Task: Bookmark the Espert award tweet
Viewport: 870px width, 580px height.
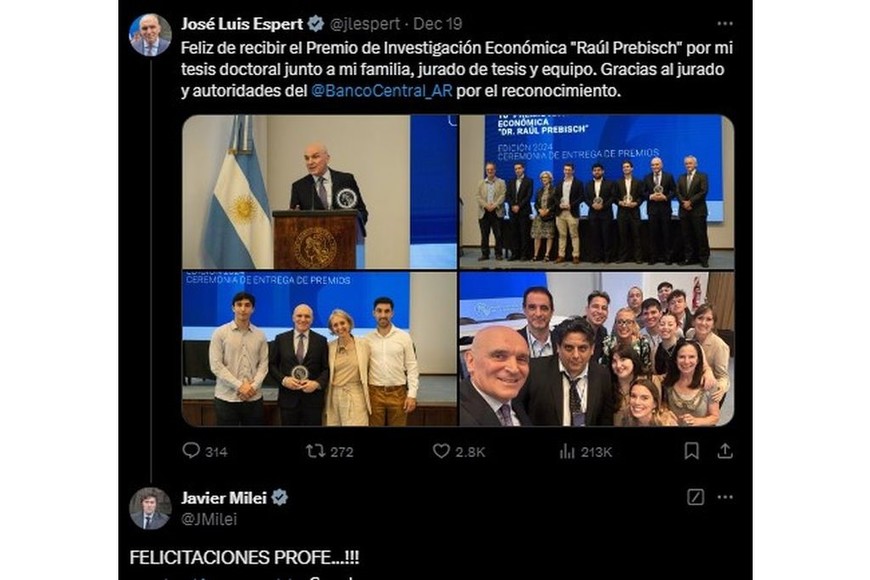Action: 691,451
